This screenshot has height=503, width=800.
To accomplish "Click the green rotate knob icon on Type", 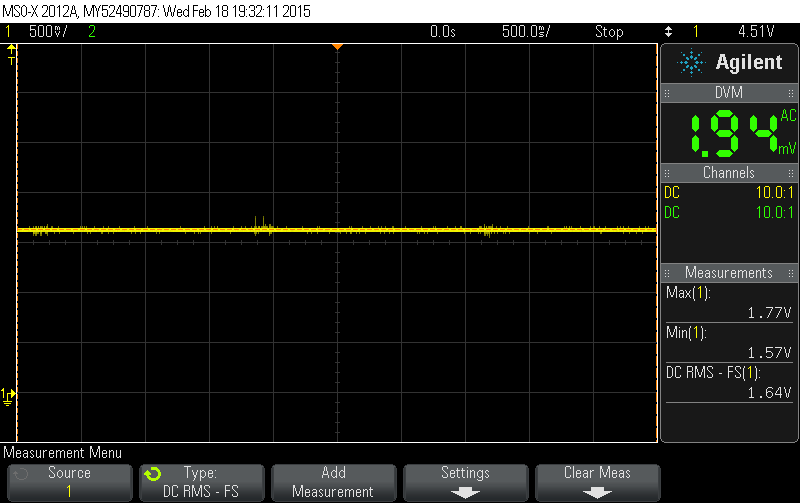I will click(153, 474).
